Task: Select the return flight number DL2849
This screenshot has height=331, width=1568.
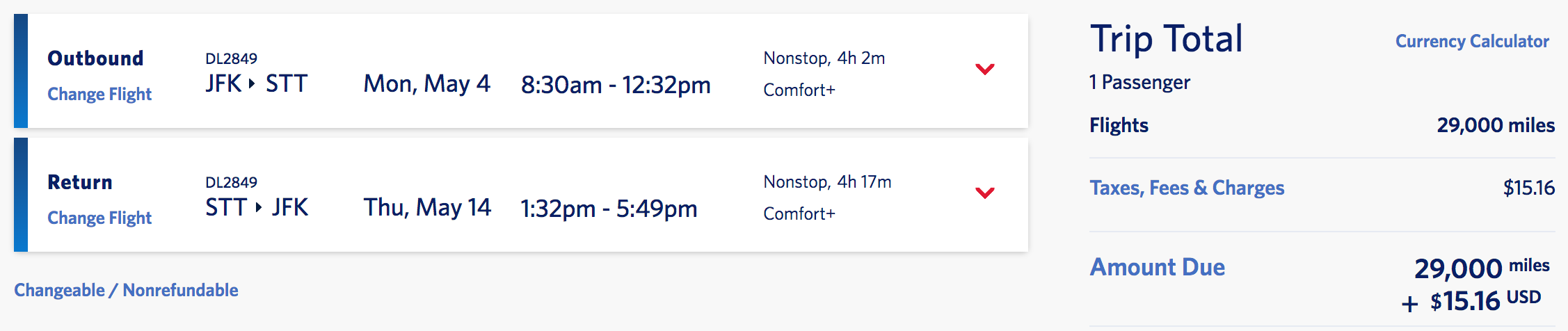Action: click(x=231, y=182)
